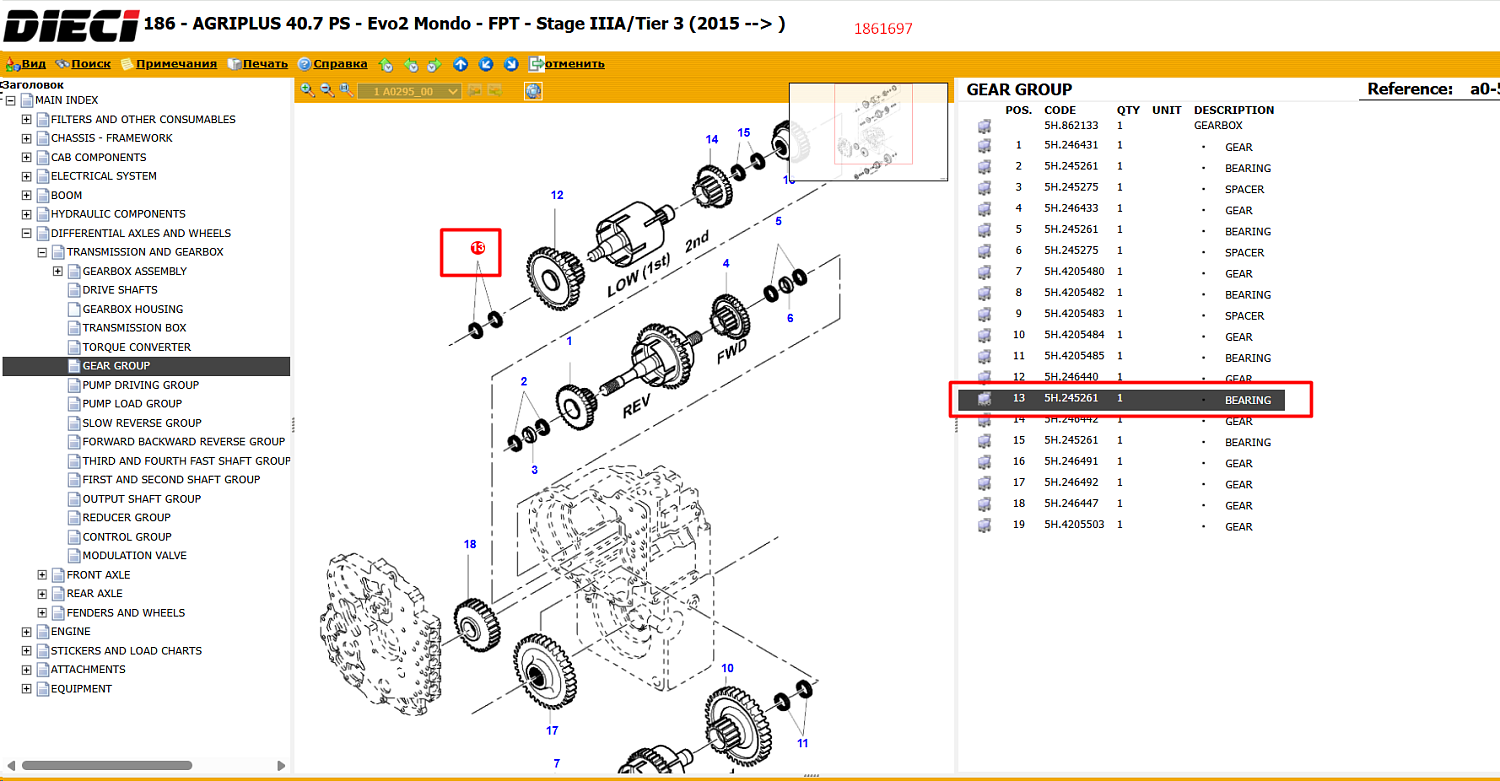Zoom out of the parts diagram
The width and height of the screenshot is (1500, 781).
pos(327,90)
